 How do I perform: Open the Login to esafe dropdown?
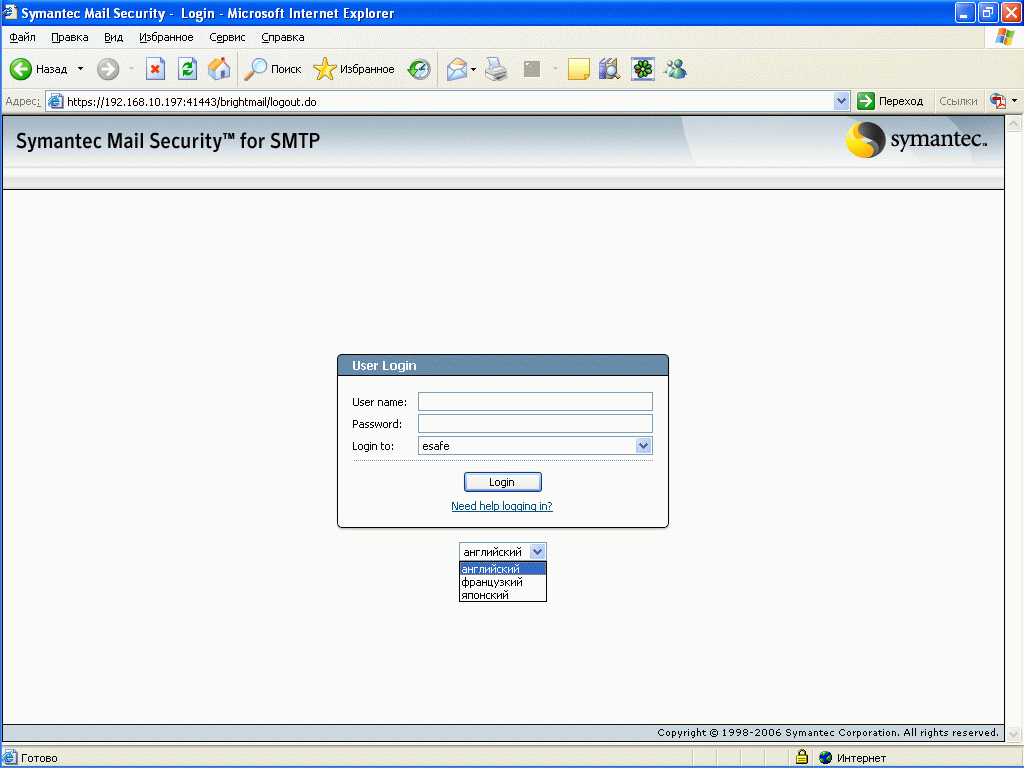[x=535, y=446]
